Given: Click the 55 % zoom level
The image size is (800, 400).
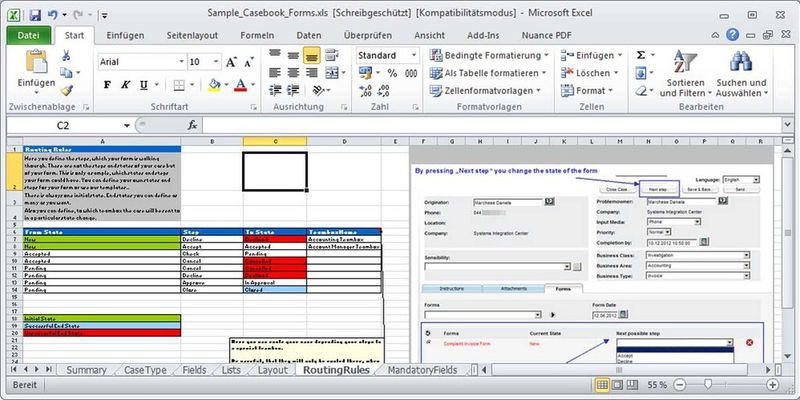Looking at the screenshot, I should click(x=657, y=385).
